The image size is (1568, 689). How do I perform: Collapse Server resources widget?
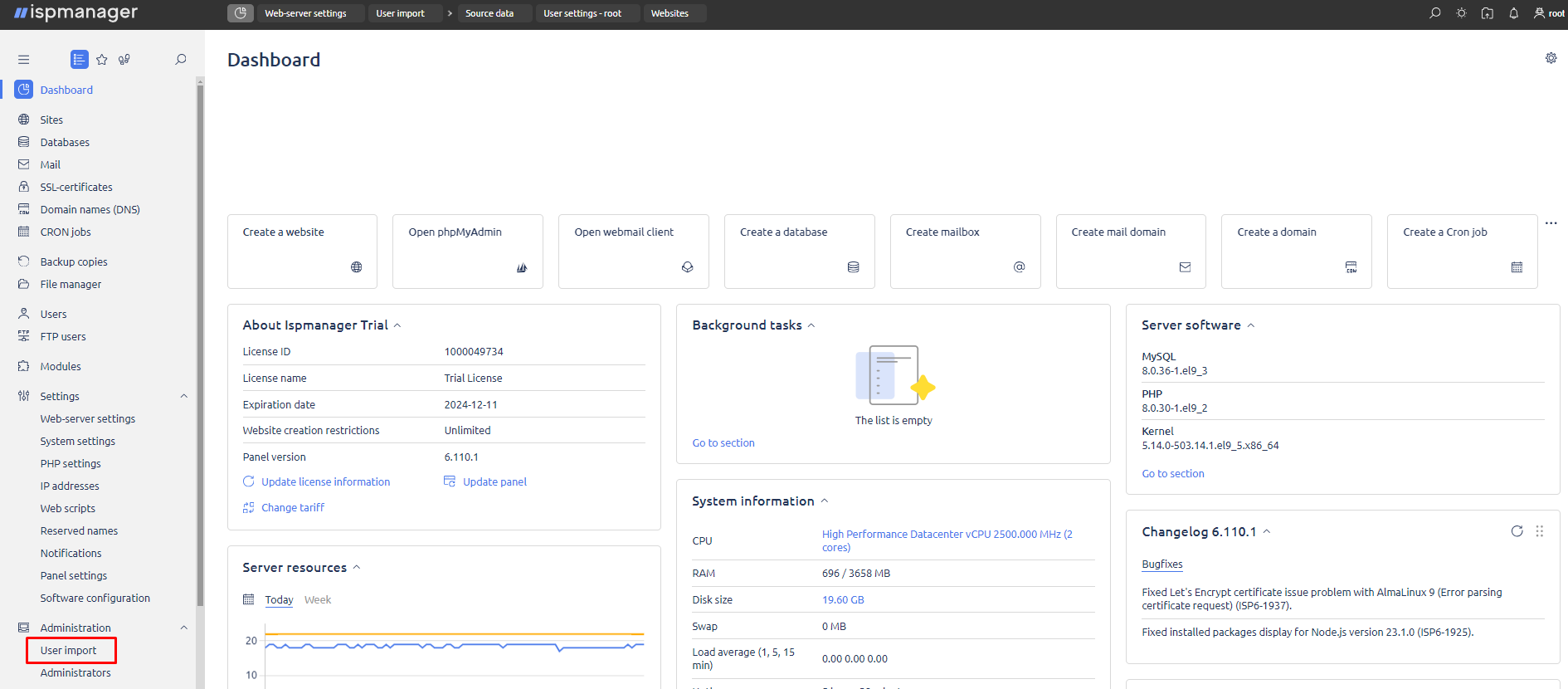coord(357,568)
